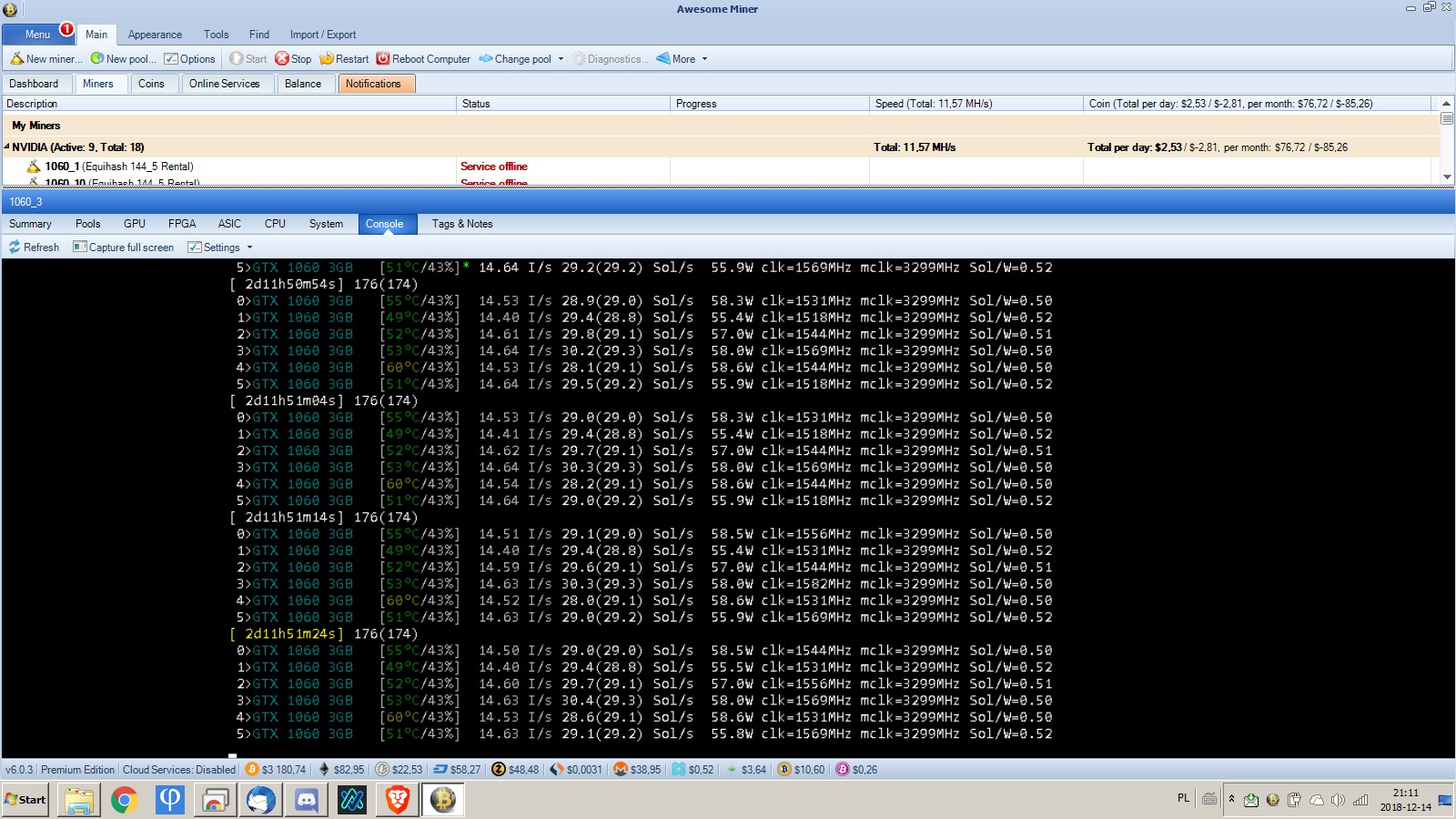Click Capture full screen
1456x819 pixels.
pos(124,248)
